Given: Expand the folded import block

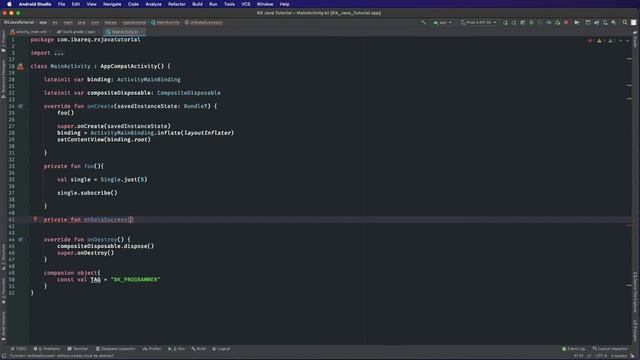Looking at the screenshot, I should [59, 53].
